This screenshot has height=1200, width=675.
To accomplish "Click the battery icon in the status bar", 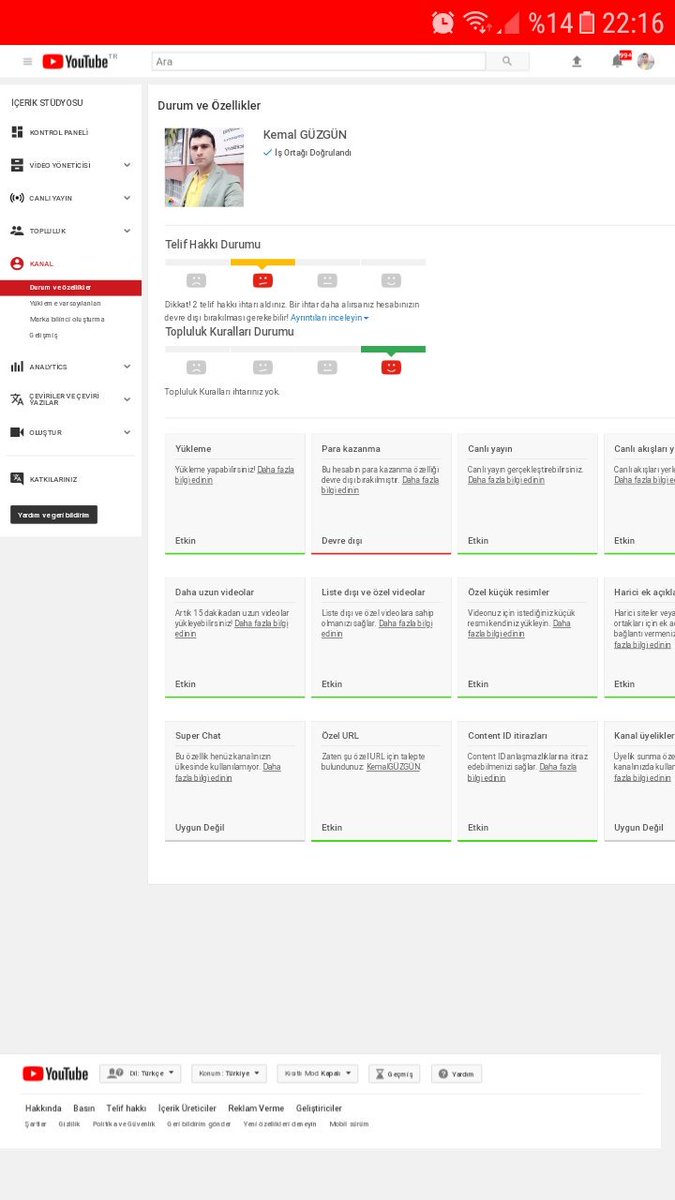I will tap(587, 22).
